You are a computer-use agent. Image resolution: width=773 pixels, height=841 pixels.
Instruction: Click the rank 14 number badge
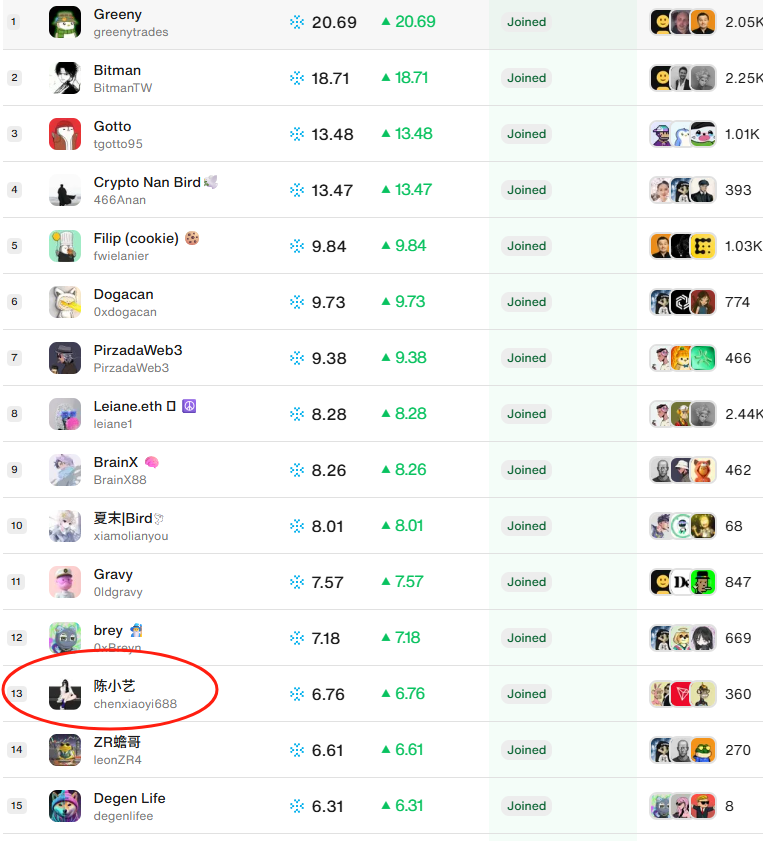17,750
